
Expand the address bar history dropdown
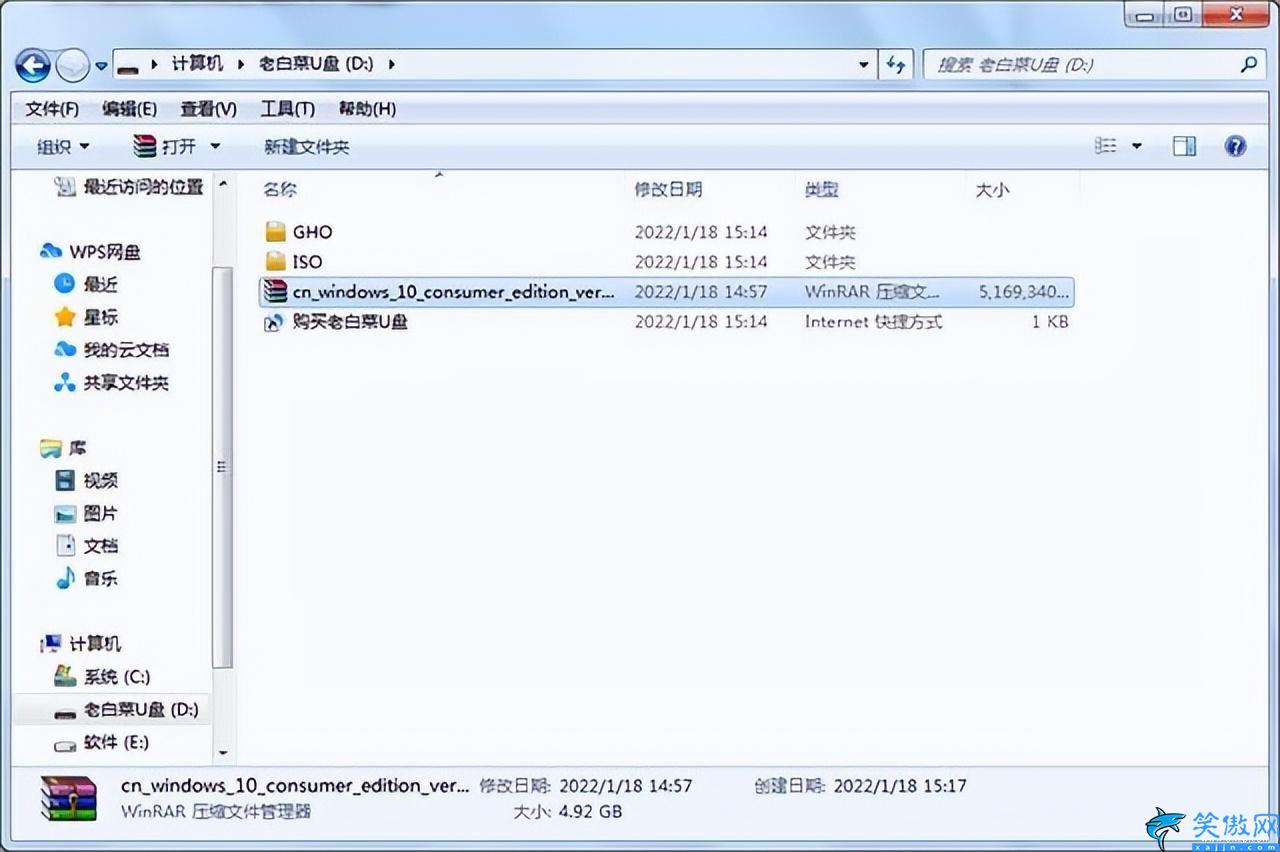click(864, 65)
